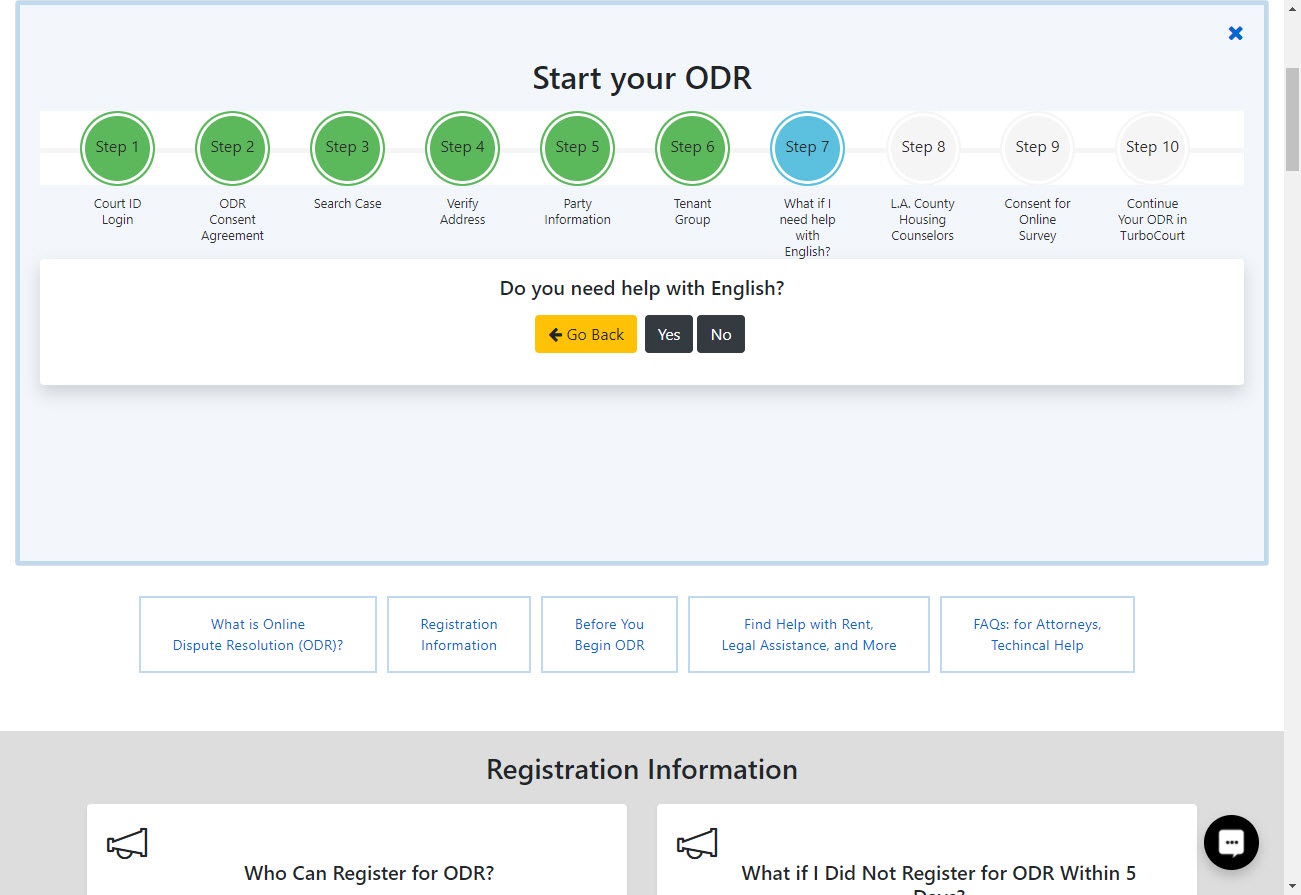Answer No to the English help question
1301x895 pixels.
[720, 334]
